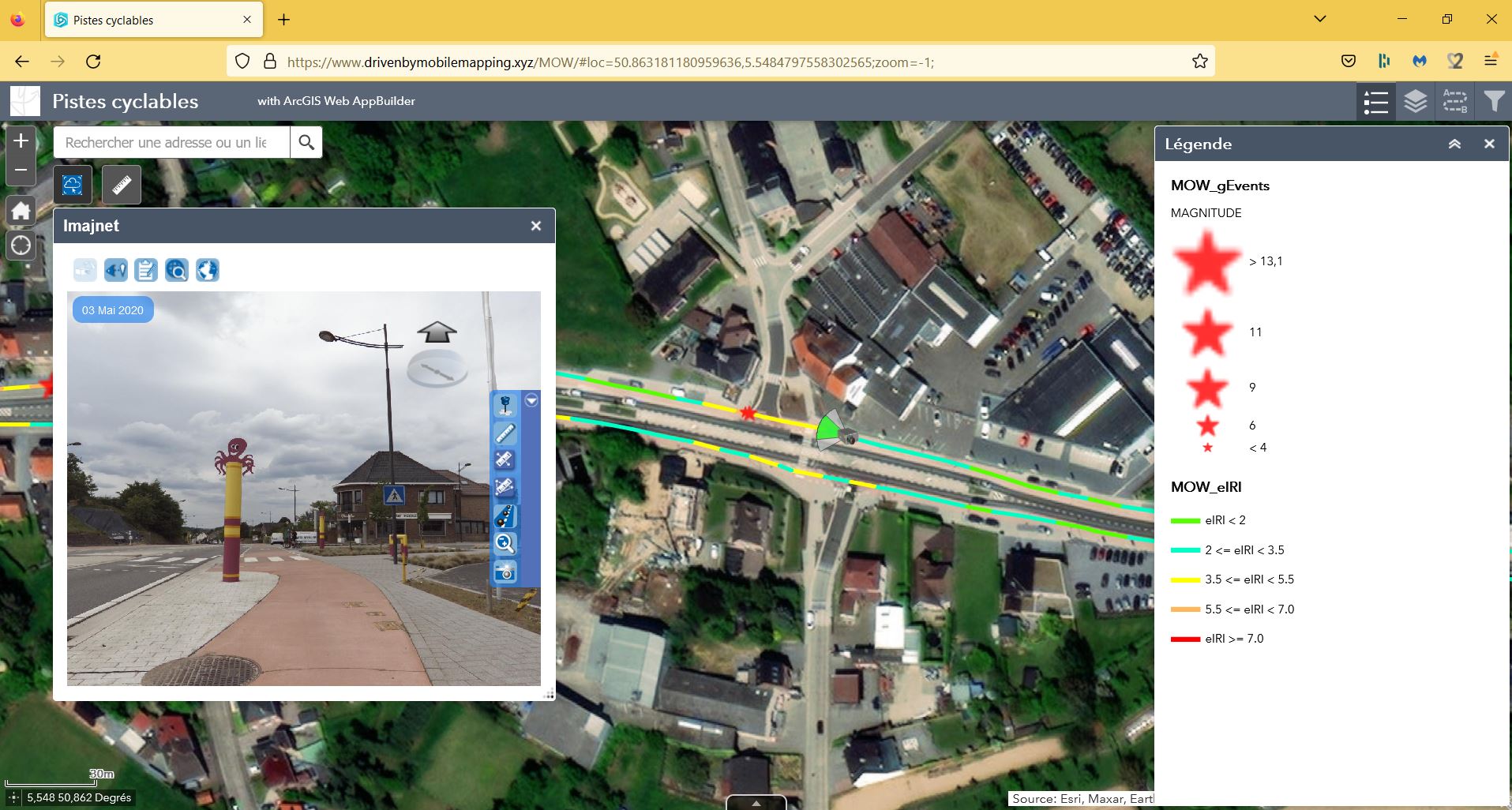Image resolution: width=1512 pixels, height=810 pixels.
Task: Click the coordinate picker icon in status bar
Action: pos(13,797)
